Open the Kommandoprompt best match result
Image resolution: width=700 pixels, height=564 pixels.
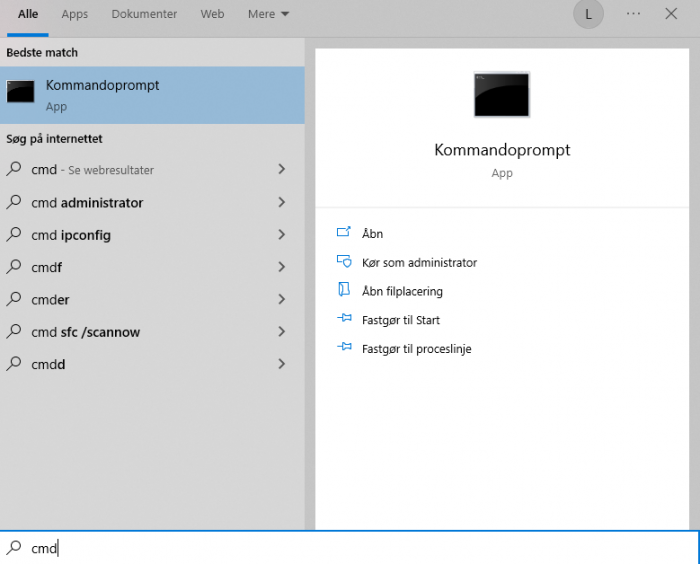152,95
